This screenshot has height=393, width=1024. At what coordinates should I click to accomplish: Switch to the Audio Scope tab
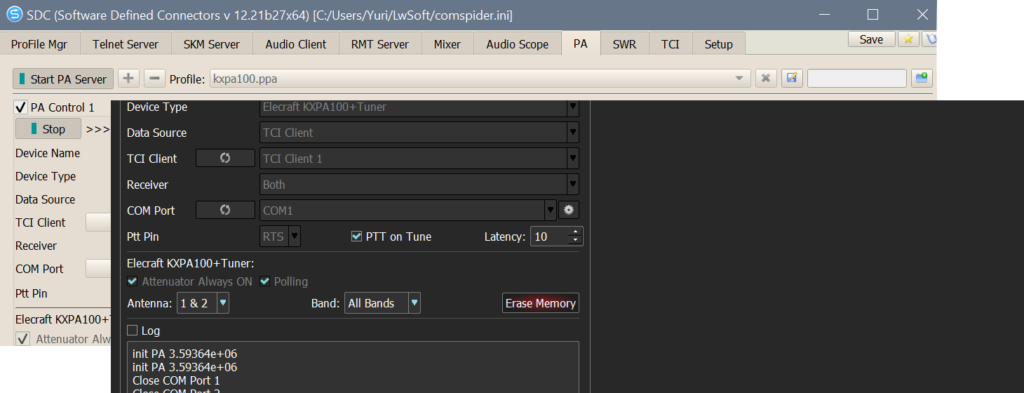[517, 44]
